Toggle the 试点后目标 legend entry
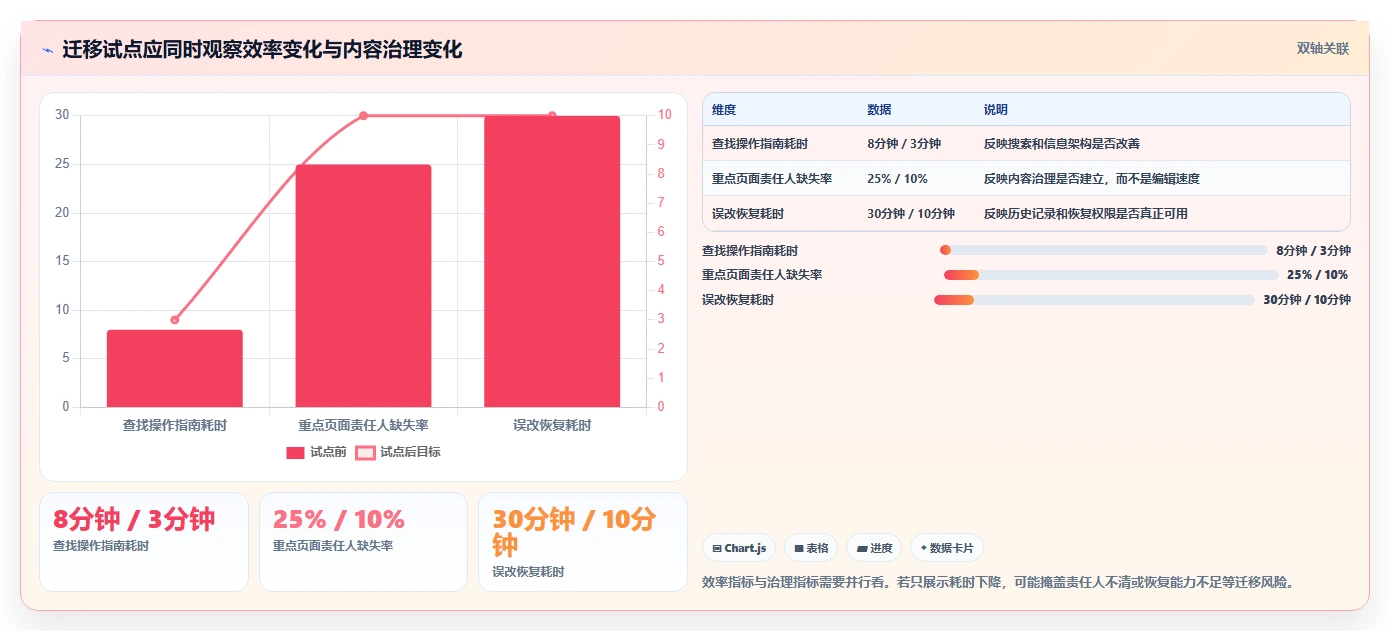 [x=398, y=452]
